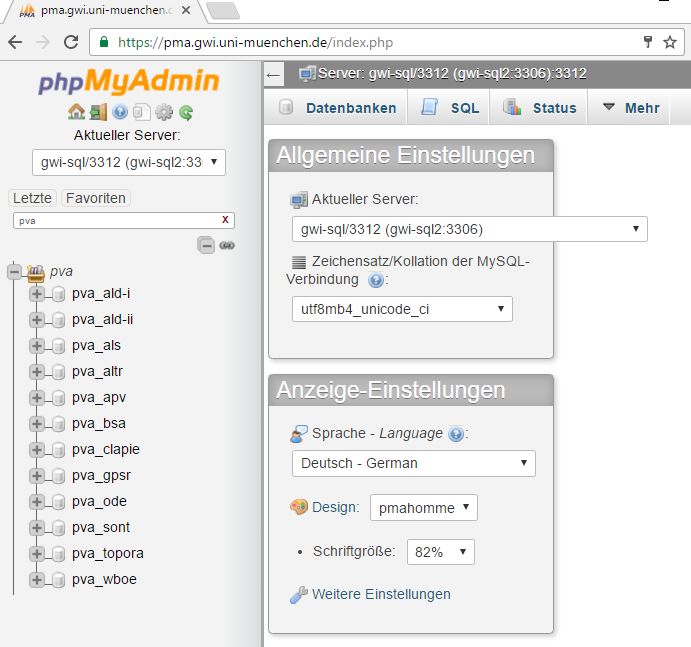
Task: Open pva_bsa database link
Action: click(99, 424)
